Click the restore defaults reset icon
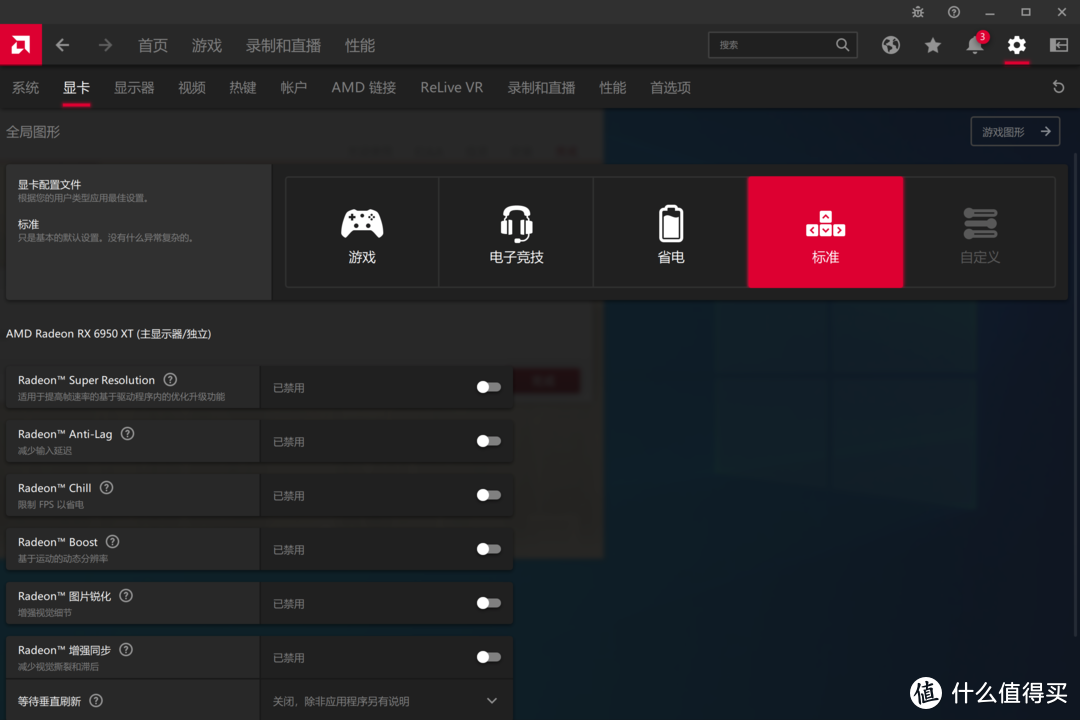This screenshot has width=1080, height=720. [1058, 87]
